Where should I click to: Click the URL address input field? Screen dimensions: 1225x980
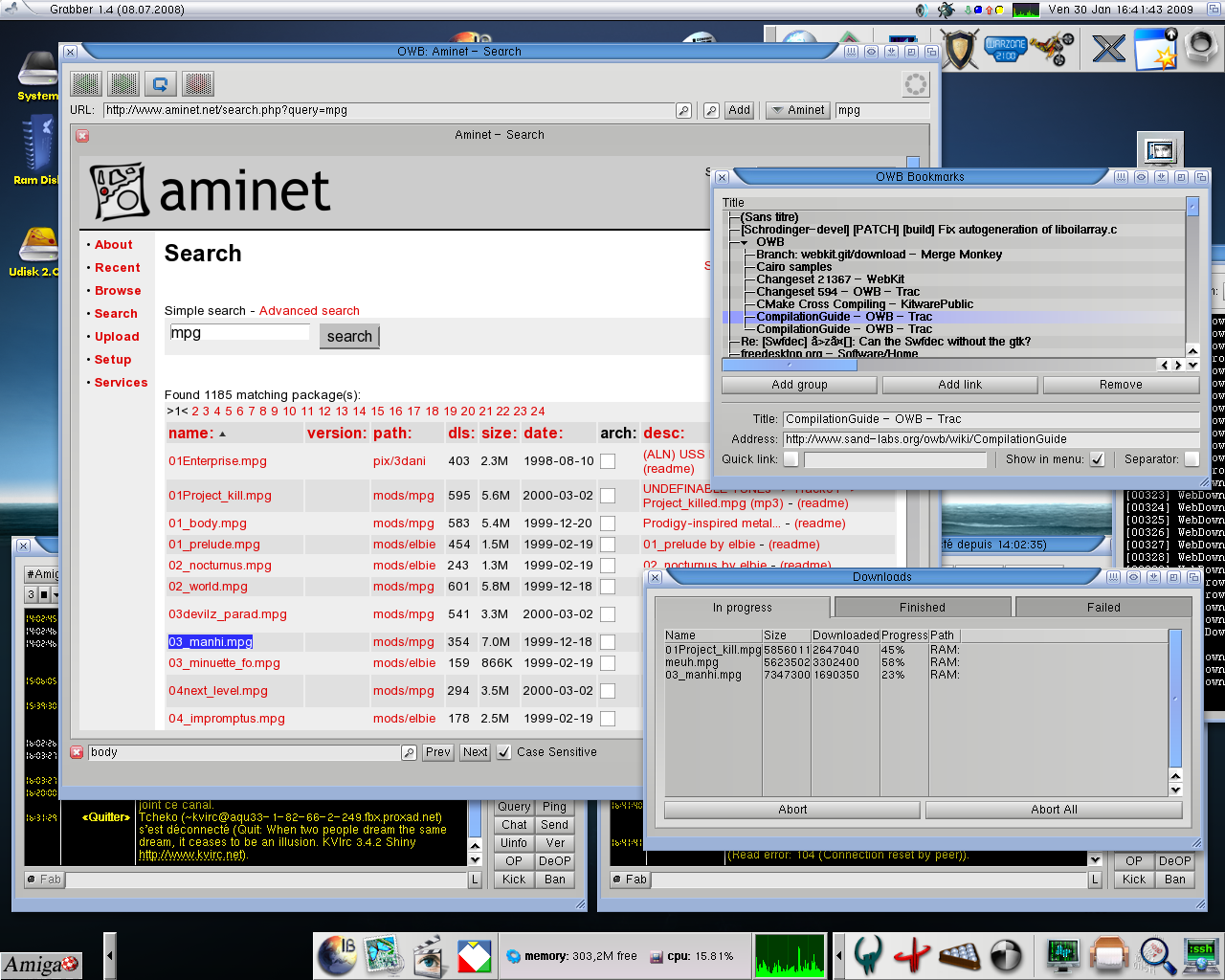tap(390, 111)
